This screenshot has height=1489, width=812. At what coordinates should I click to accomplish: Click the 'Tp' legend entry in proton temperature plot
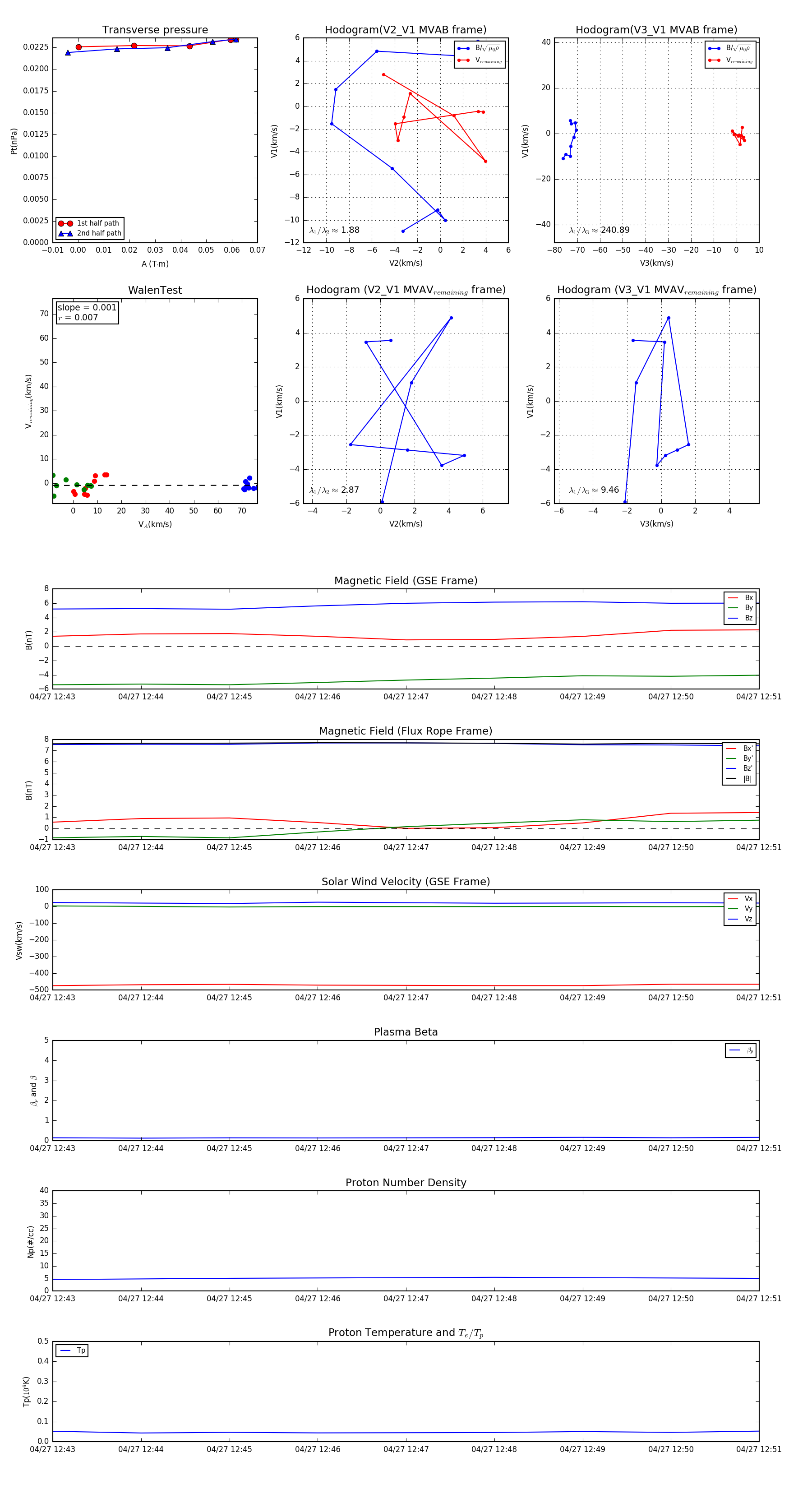(x=72, y=1350)
